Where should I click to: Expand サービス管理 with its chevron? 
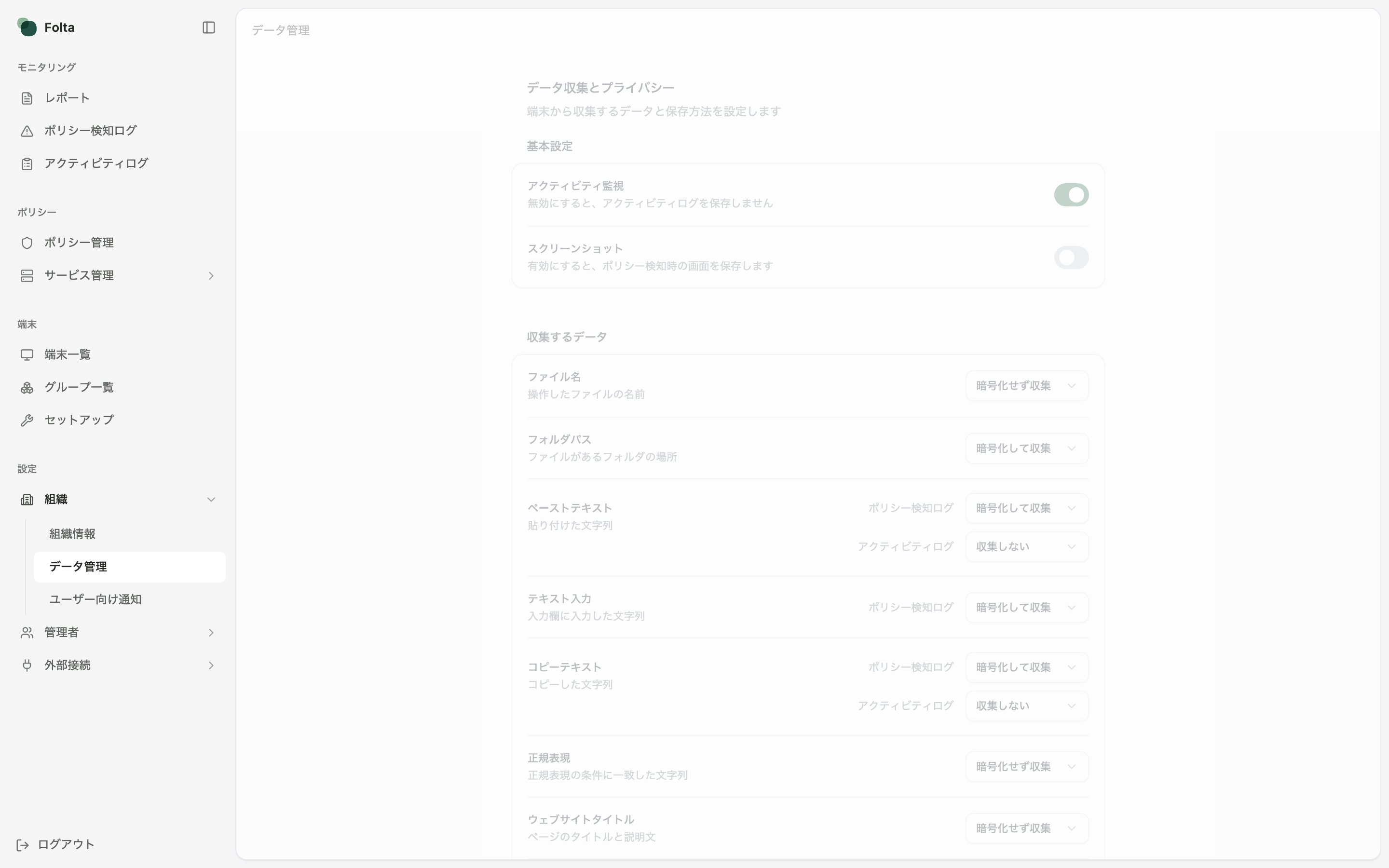pos(211,275)
